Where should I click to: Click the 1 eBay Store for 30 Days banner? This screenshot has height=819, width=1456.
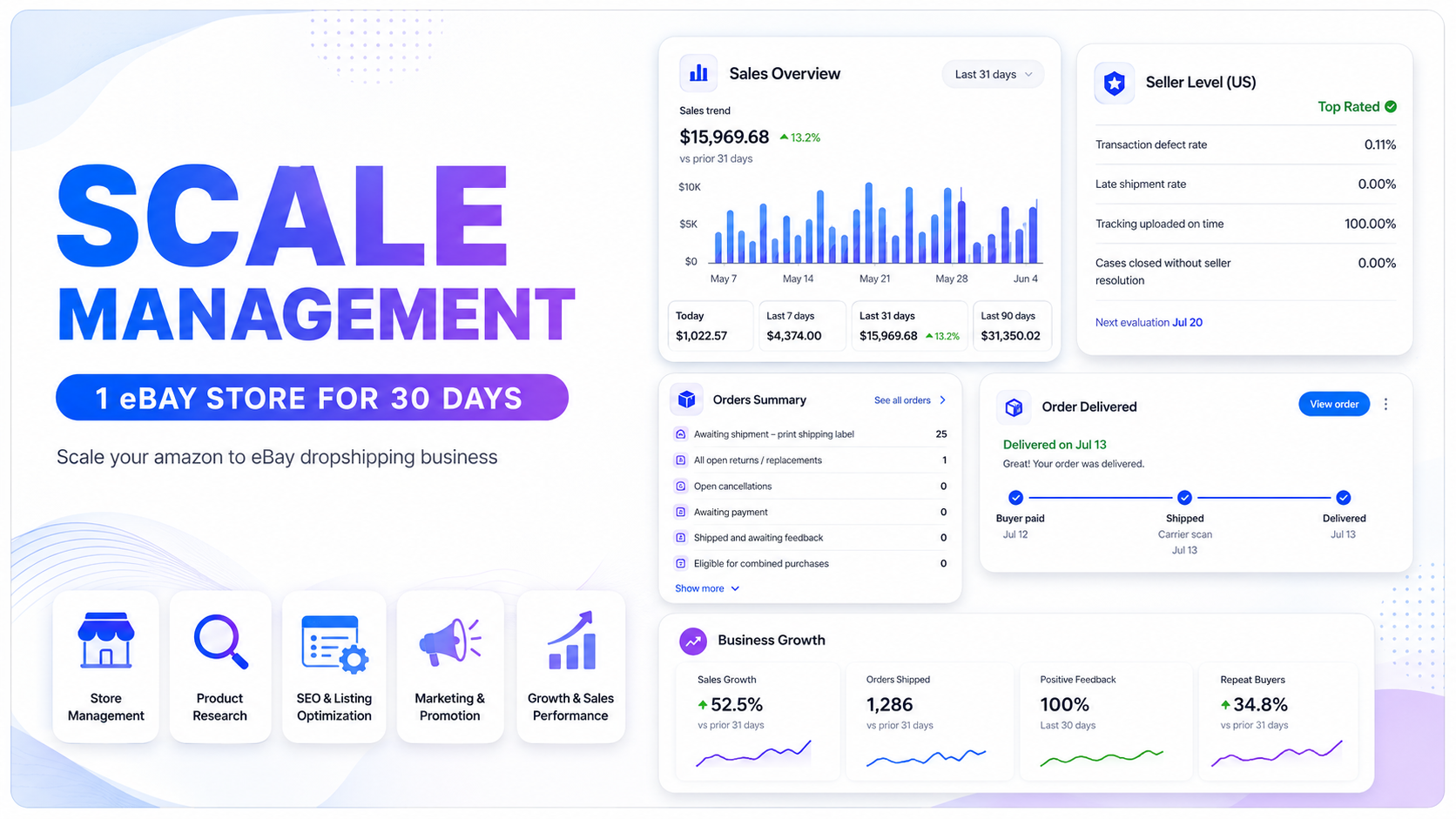point(312,398)
